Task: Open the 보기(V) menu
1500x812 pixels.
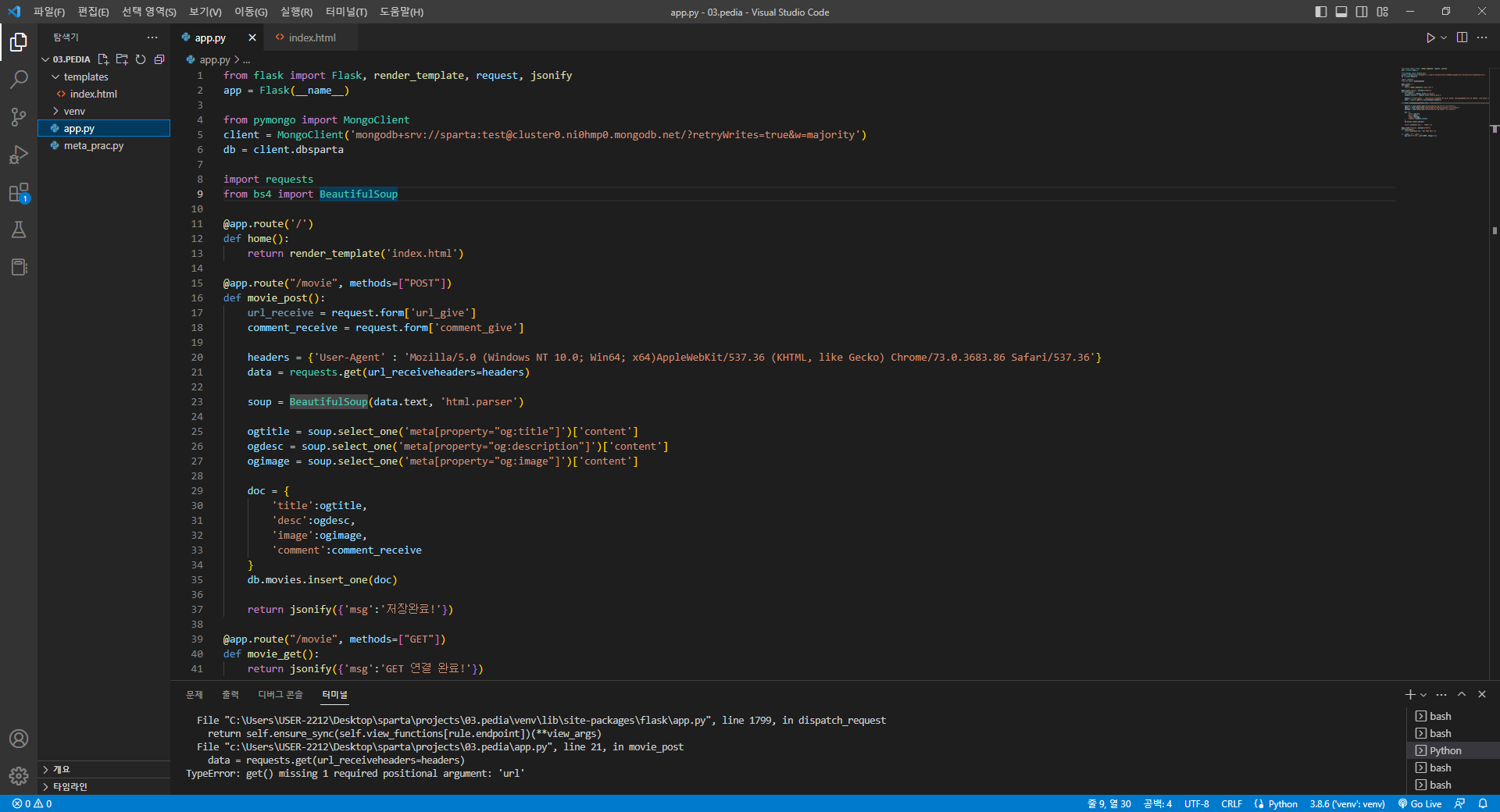Action: tap(205, 12)
